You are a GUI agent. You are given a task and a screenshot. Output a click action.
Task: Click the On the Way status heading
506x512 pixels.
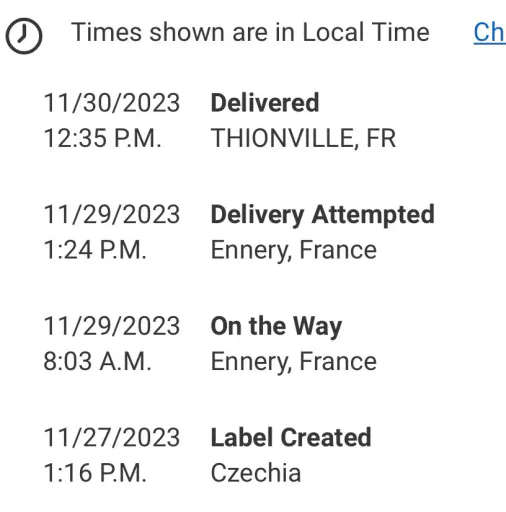pos(276,327)
